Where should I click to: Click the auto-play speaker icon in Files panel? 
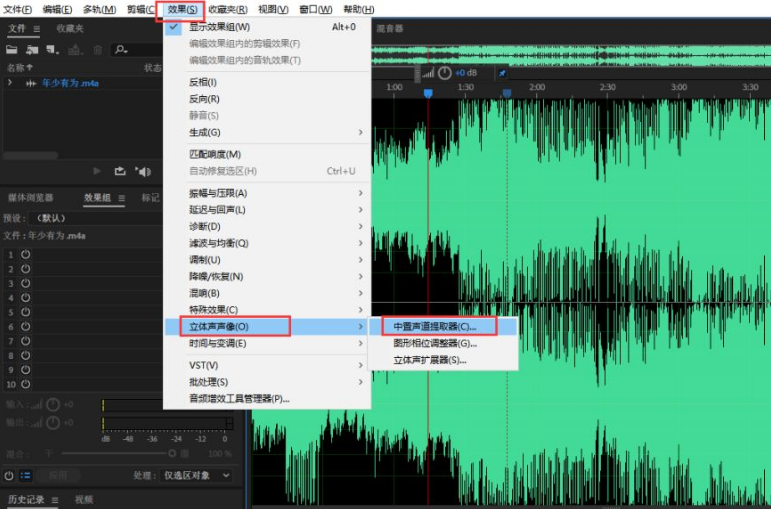click(x=143, y=172)
